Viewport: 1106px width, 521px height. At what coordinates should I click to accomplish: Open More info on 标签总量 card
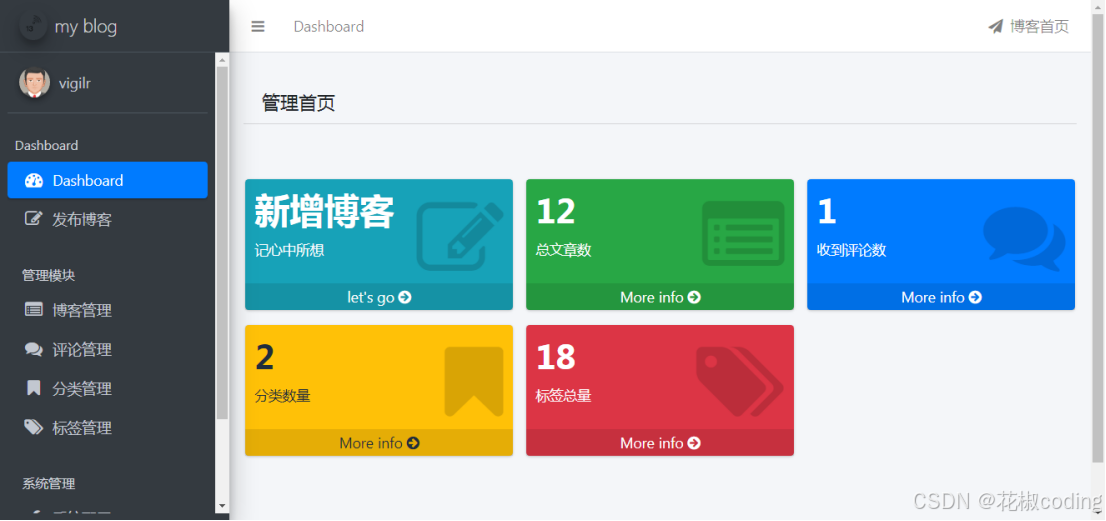(660, 443)
